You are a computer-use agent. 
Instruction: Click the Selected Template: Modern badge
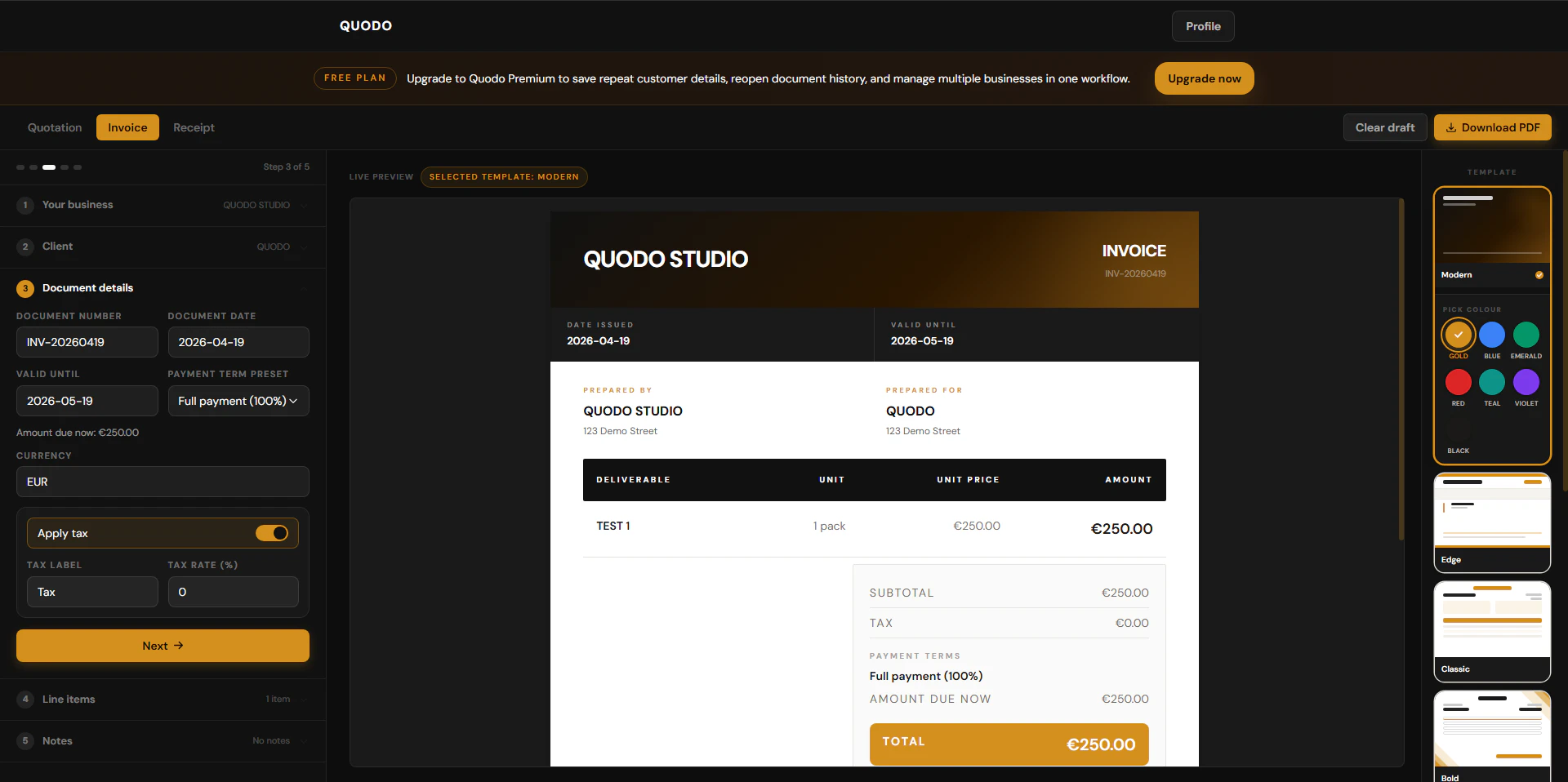point(504,177)
